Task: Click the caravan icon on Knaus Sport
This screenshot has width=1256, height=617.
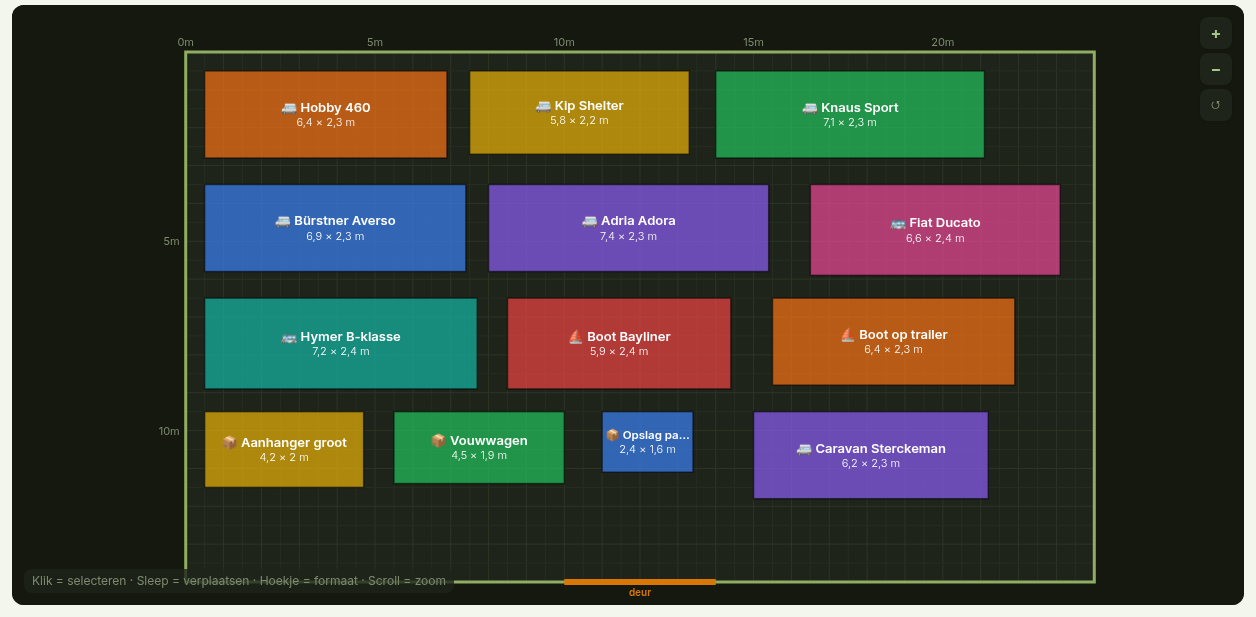Action: 810,108
